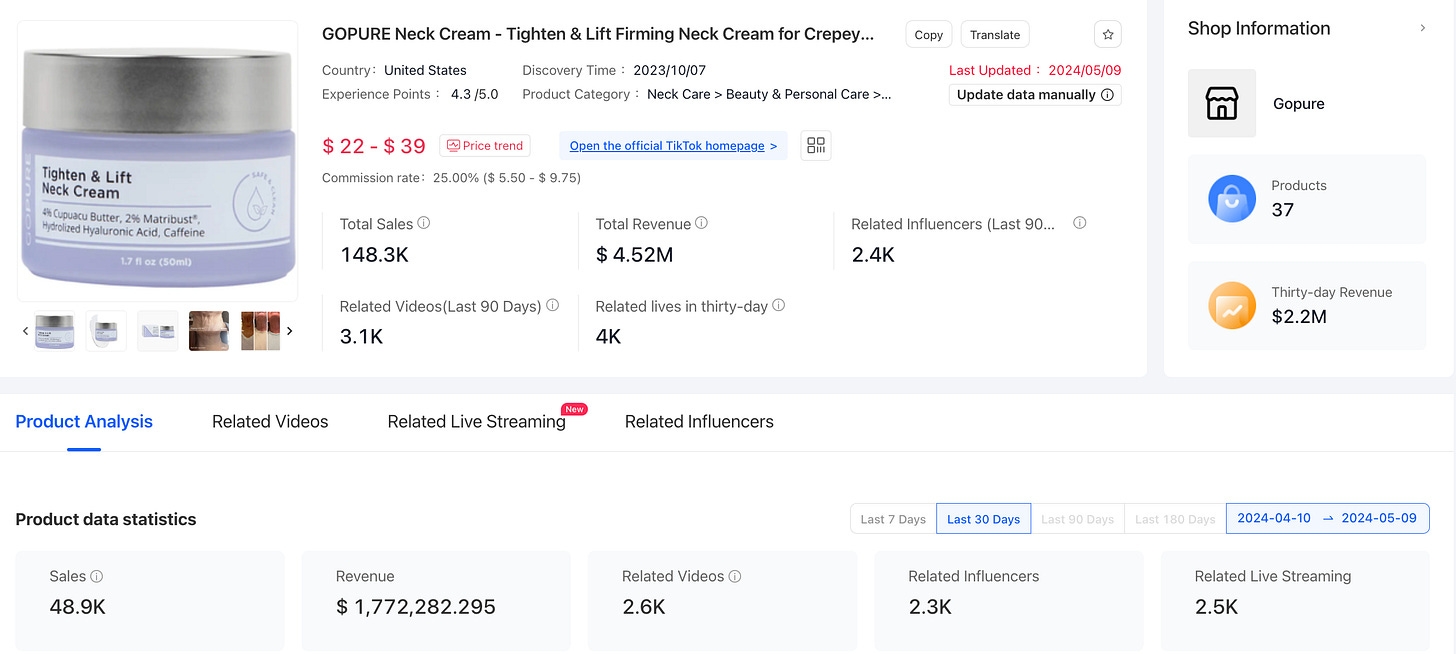Click the Related Videos value 2.6K
The image size is (1456, 654).
tap(644, 607)
